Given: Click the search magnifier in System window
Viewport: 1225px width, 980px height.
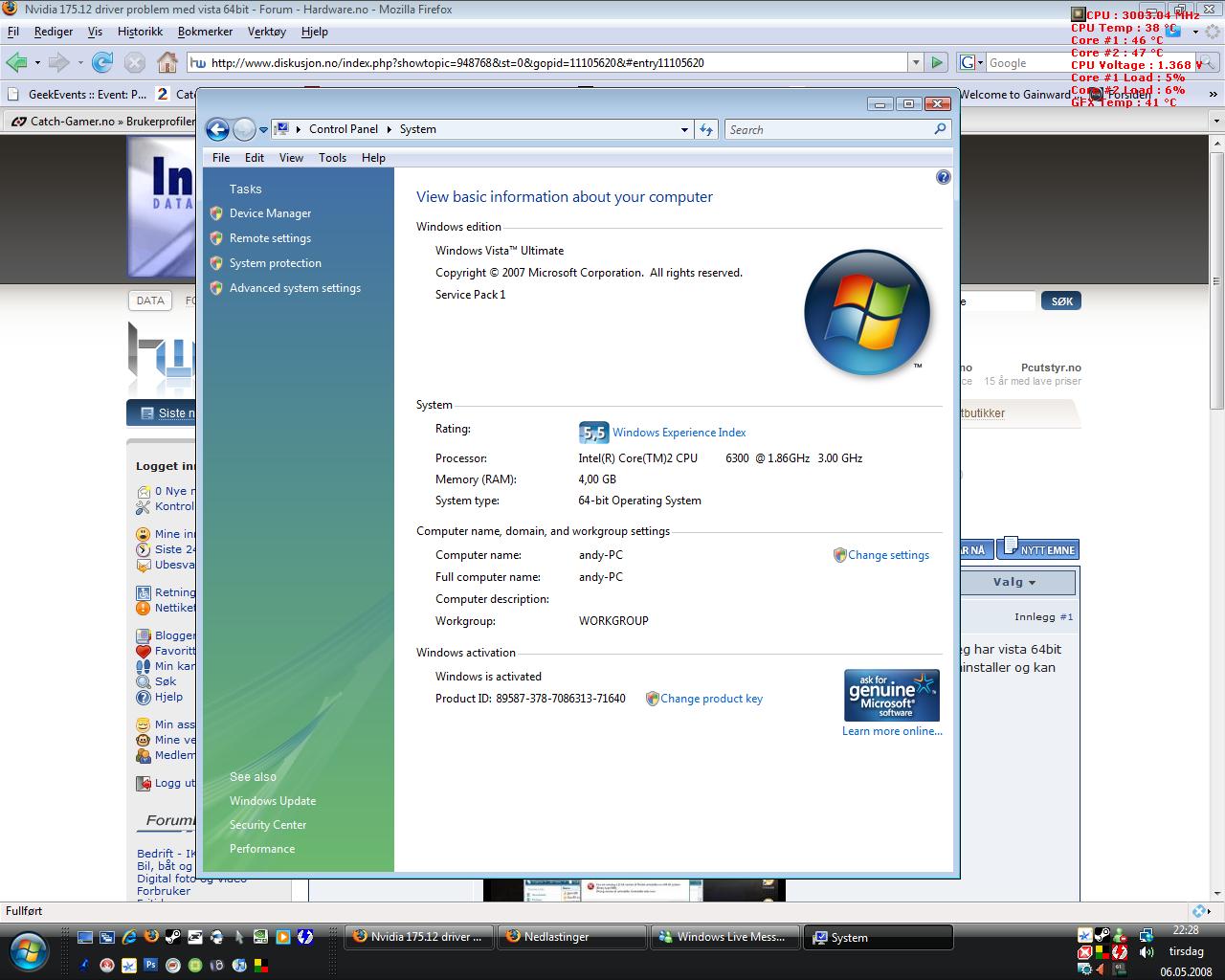Looking at the screenshot, I should coord(940,129).
